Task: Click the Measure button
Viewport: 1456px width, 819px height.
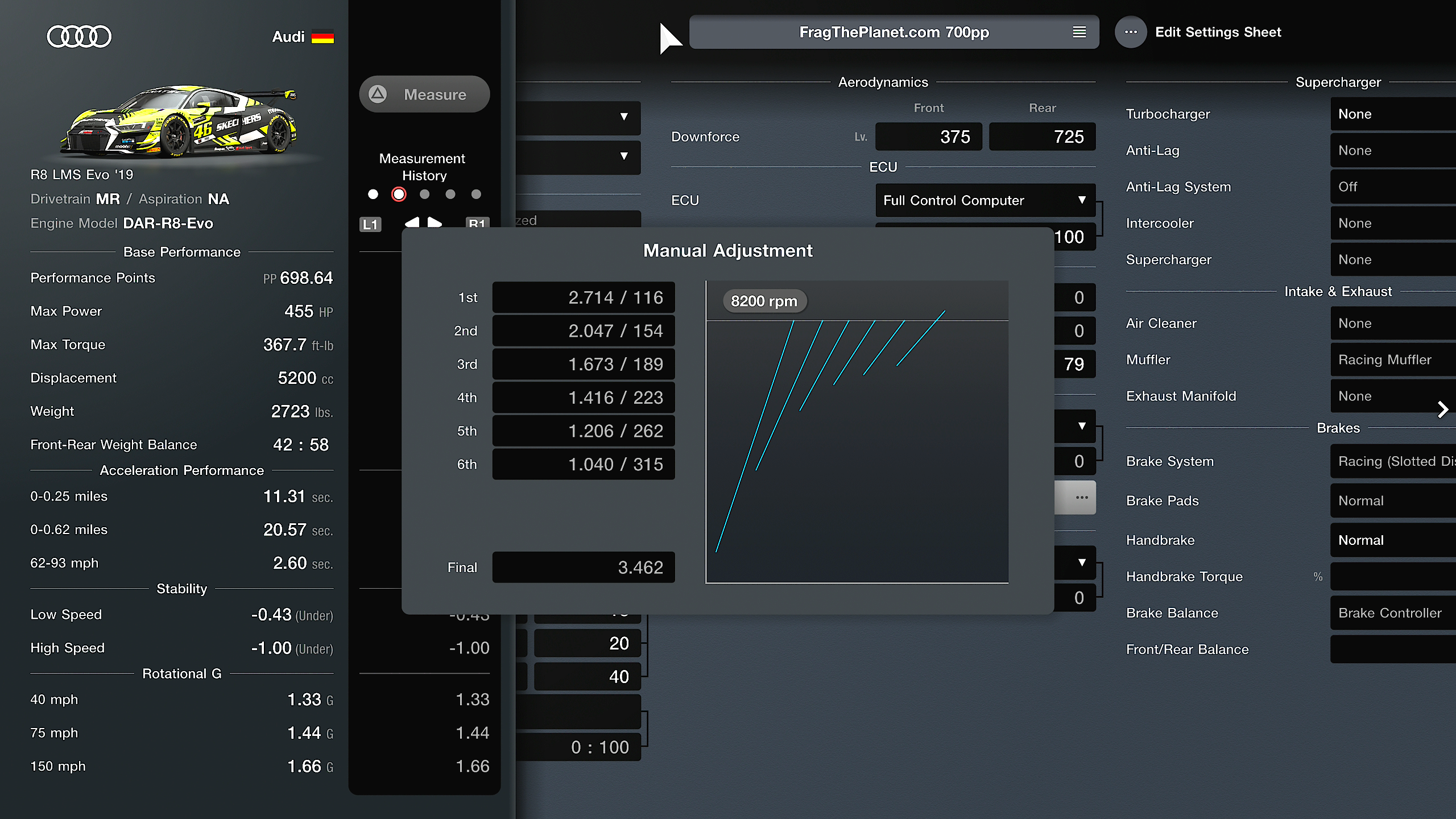Action: point(424,94)
